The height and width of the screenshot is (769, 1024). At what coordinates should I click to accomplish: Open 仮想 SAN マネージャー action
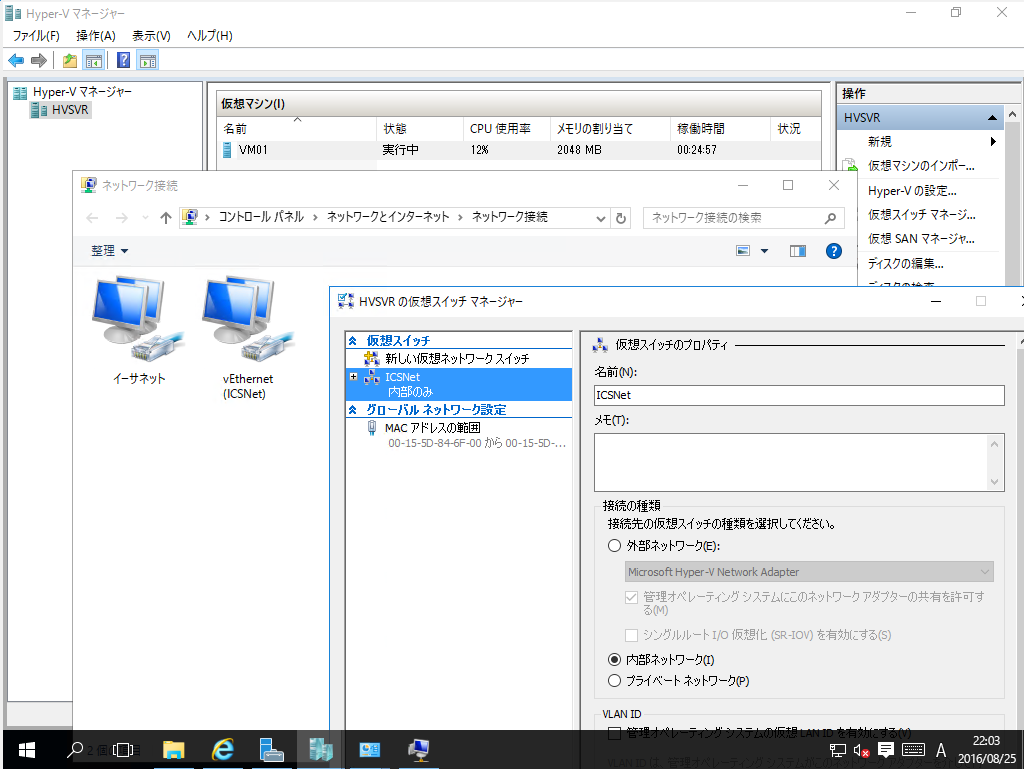pyautogui.click(x=921, y=239)
